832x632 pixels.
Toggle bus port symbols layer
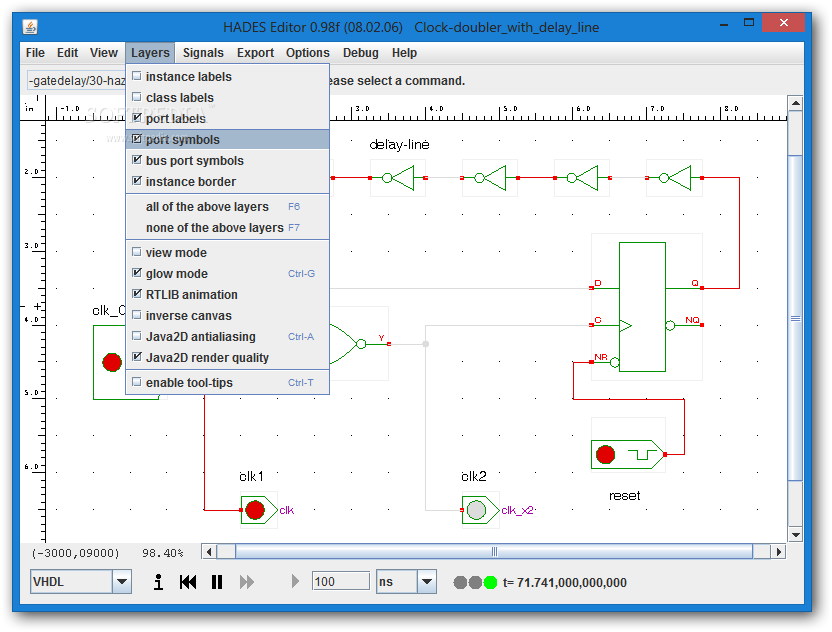click(228, 160)
